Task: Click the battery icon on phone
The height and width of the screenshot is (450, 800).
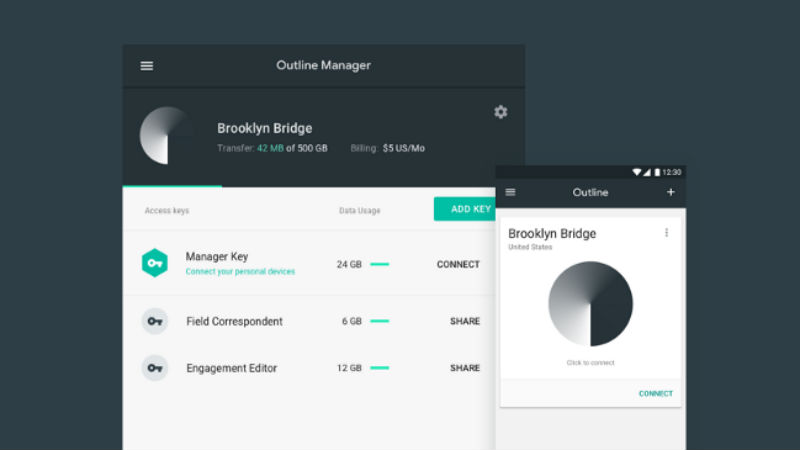Action: pos(657,172)
